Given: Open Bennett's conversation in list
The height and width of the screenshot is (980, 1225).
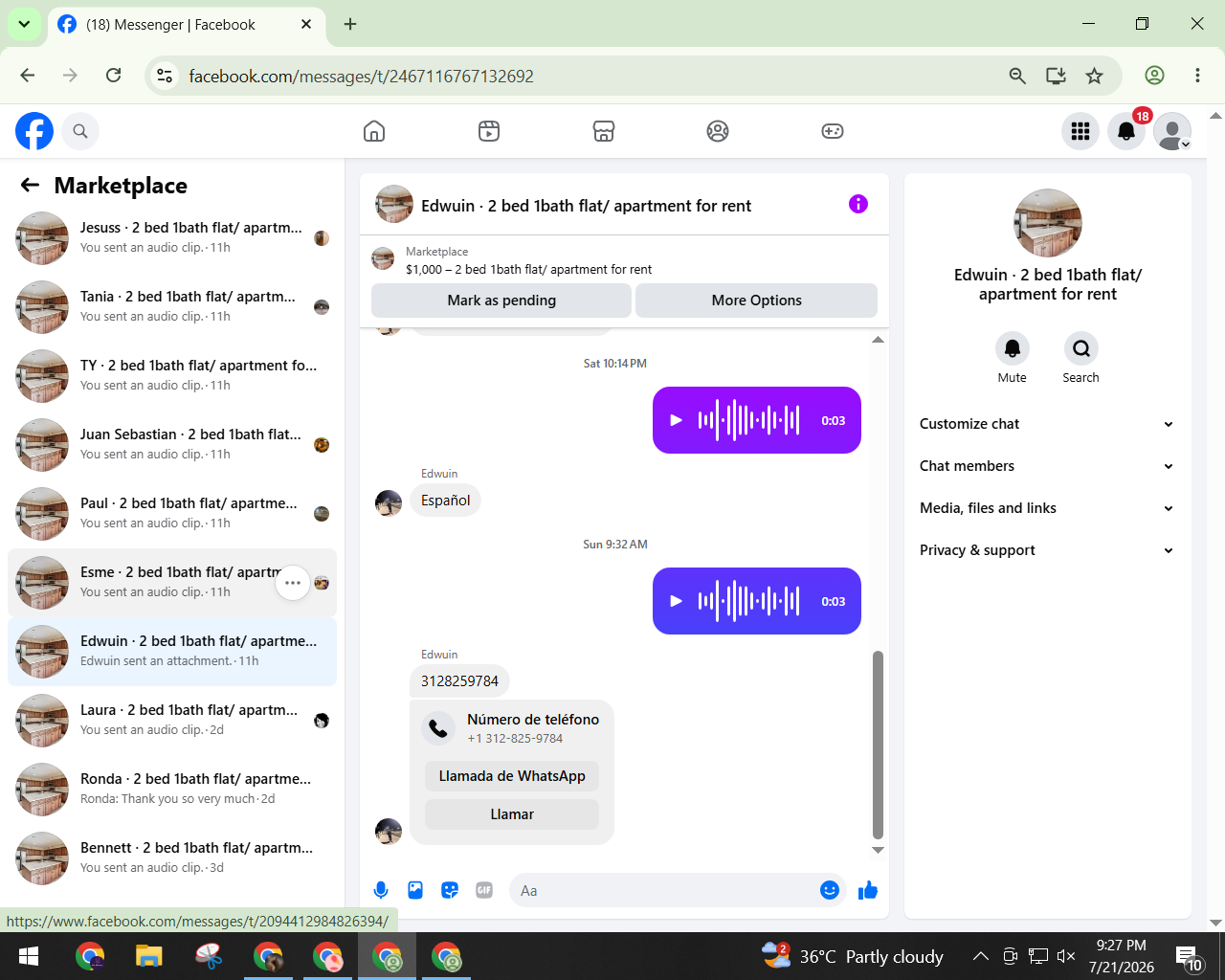Looking at the screenshot, I should 172,858.
